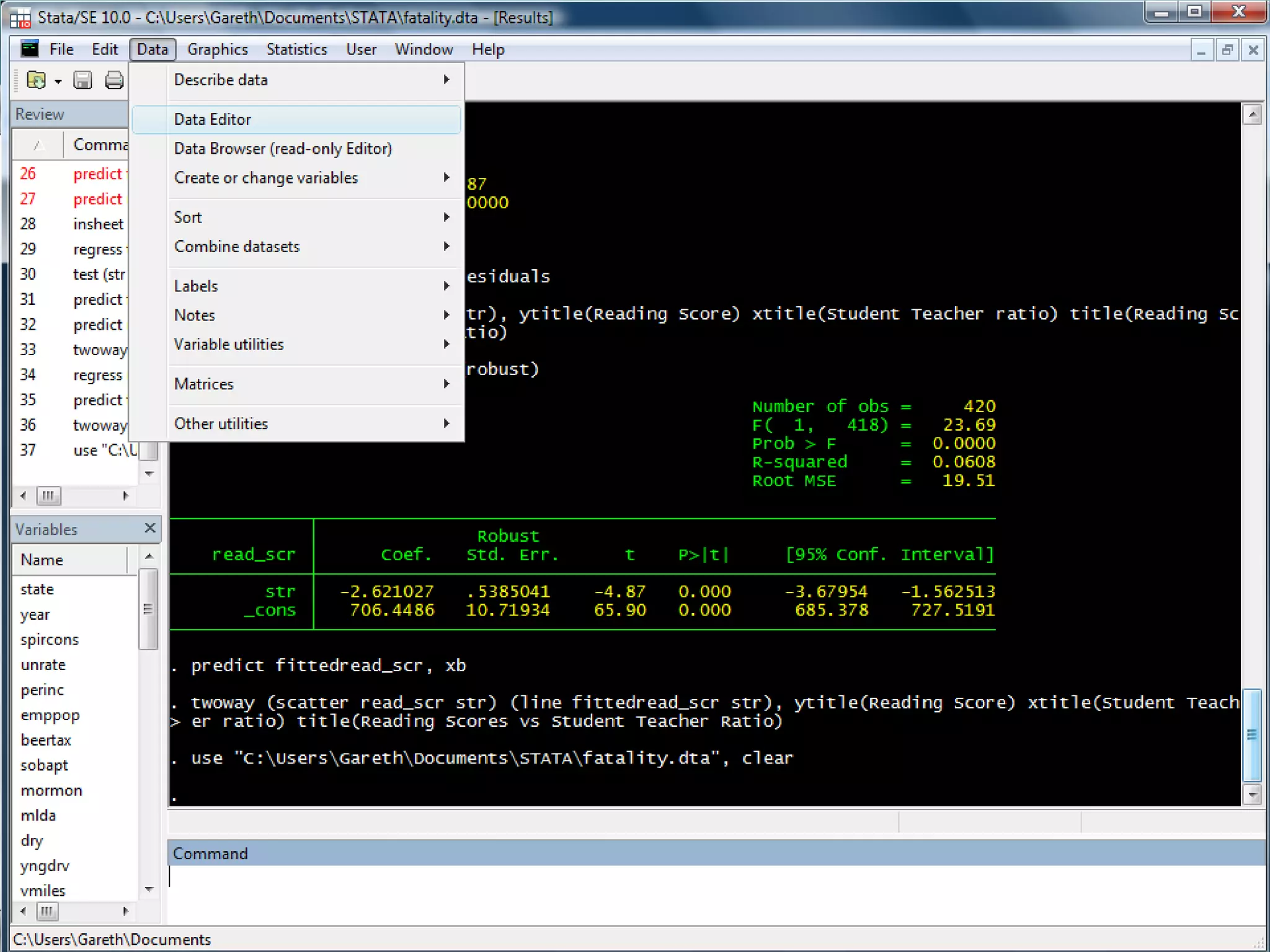Select the beertax variable in Variables list

click(x=46, y=740)
